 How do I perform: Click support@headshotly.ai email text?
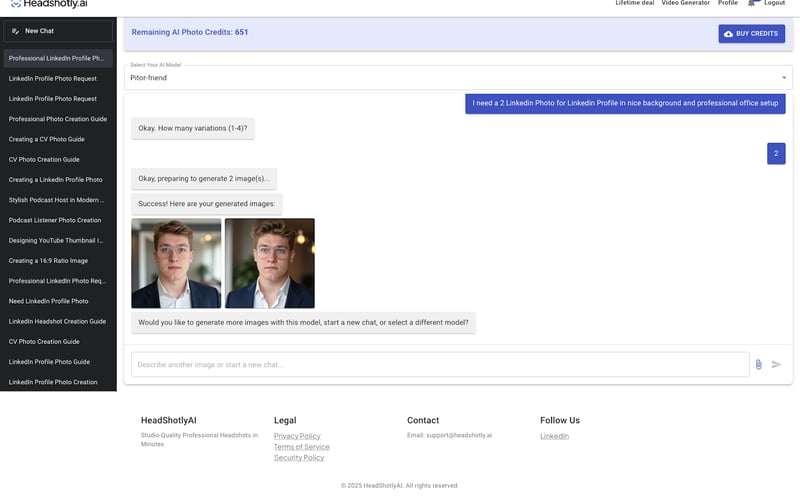[459, 435]
